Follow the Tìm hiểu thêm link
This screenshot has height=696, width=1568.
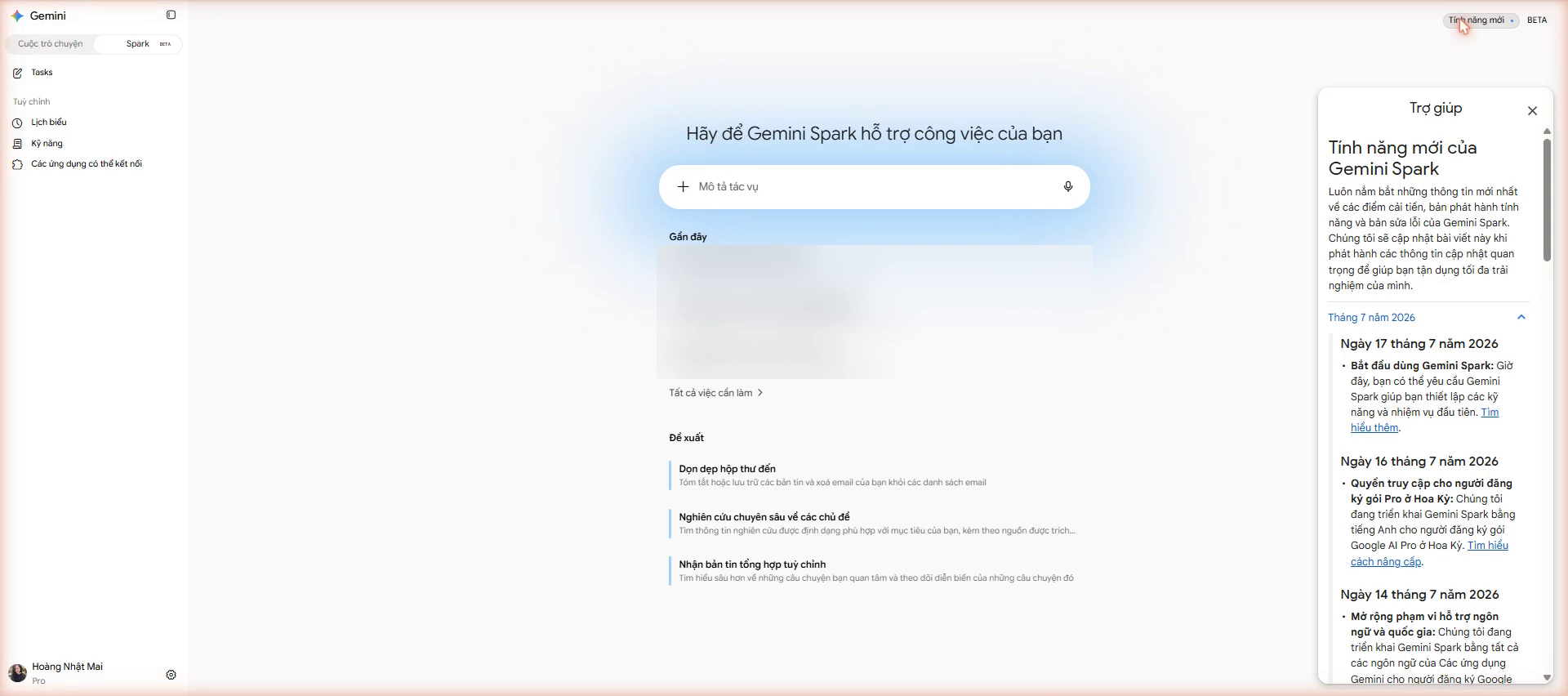1424,420
